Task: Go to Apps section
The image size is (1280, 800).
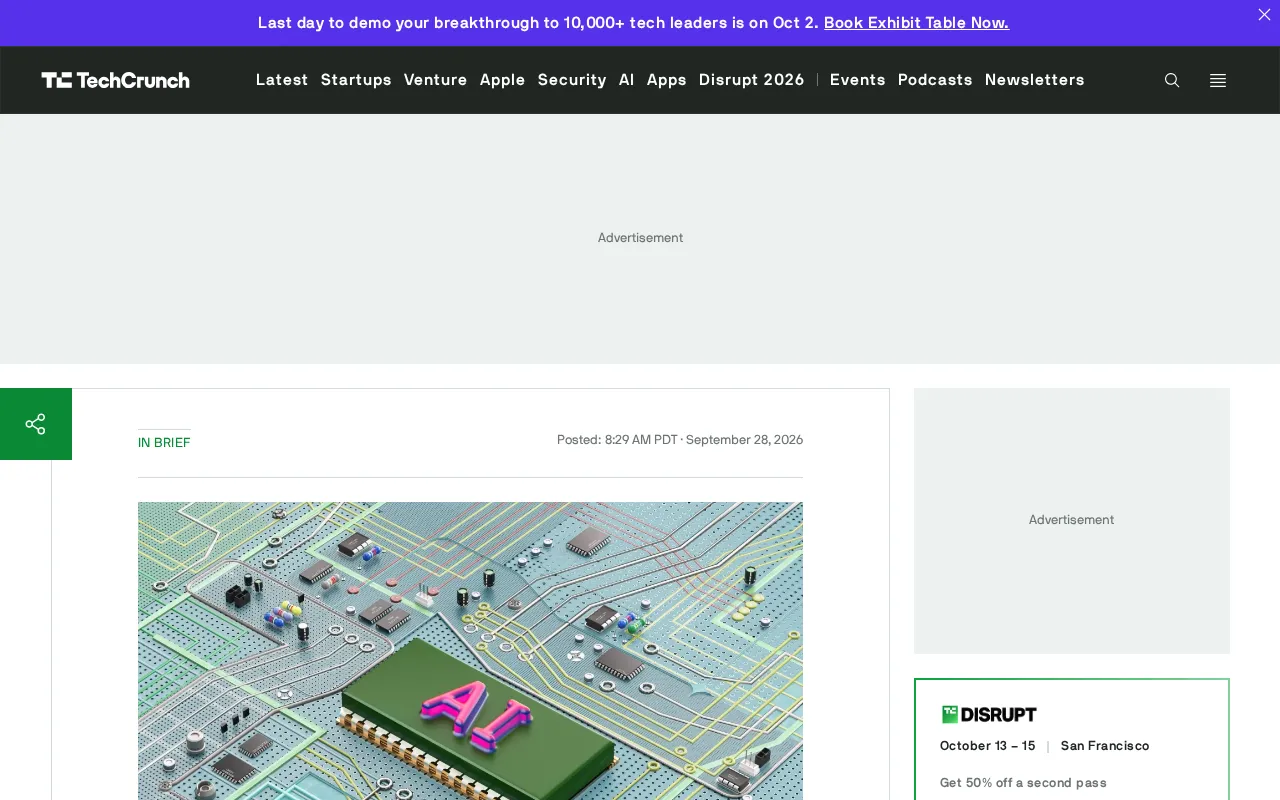Action: pos(667,80)
